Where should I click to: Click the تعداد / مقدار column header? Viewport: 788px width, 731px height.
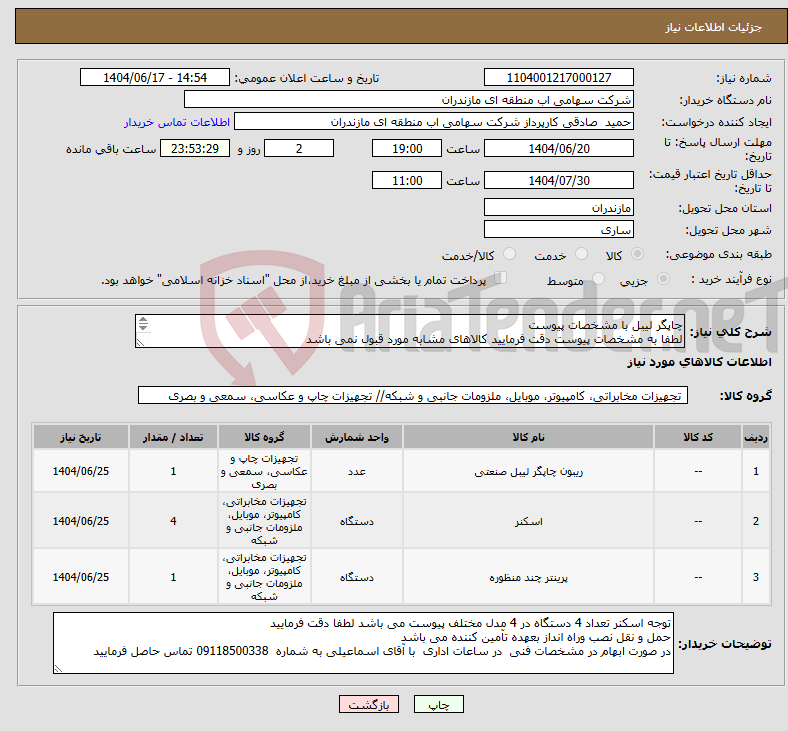pyautogui.click(x=173, y=437)
